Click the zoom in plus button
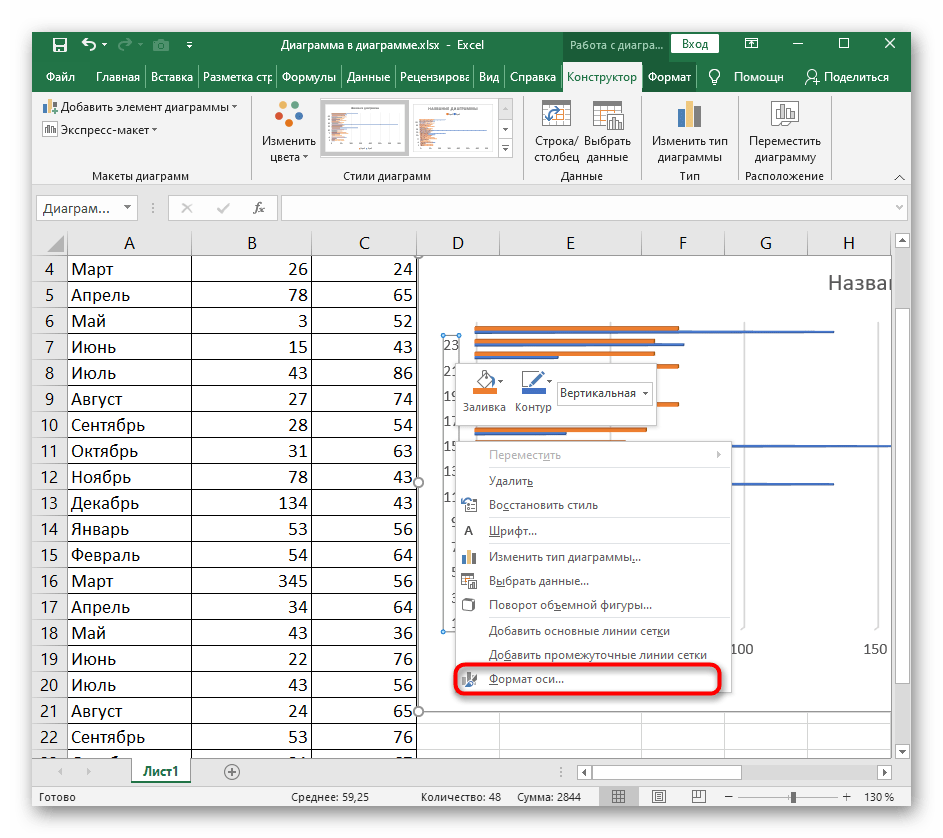The height and width of the screenshot is (838, 943). coord(846,797)
